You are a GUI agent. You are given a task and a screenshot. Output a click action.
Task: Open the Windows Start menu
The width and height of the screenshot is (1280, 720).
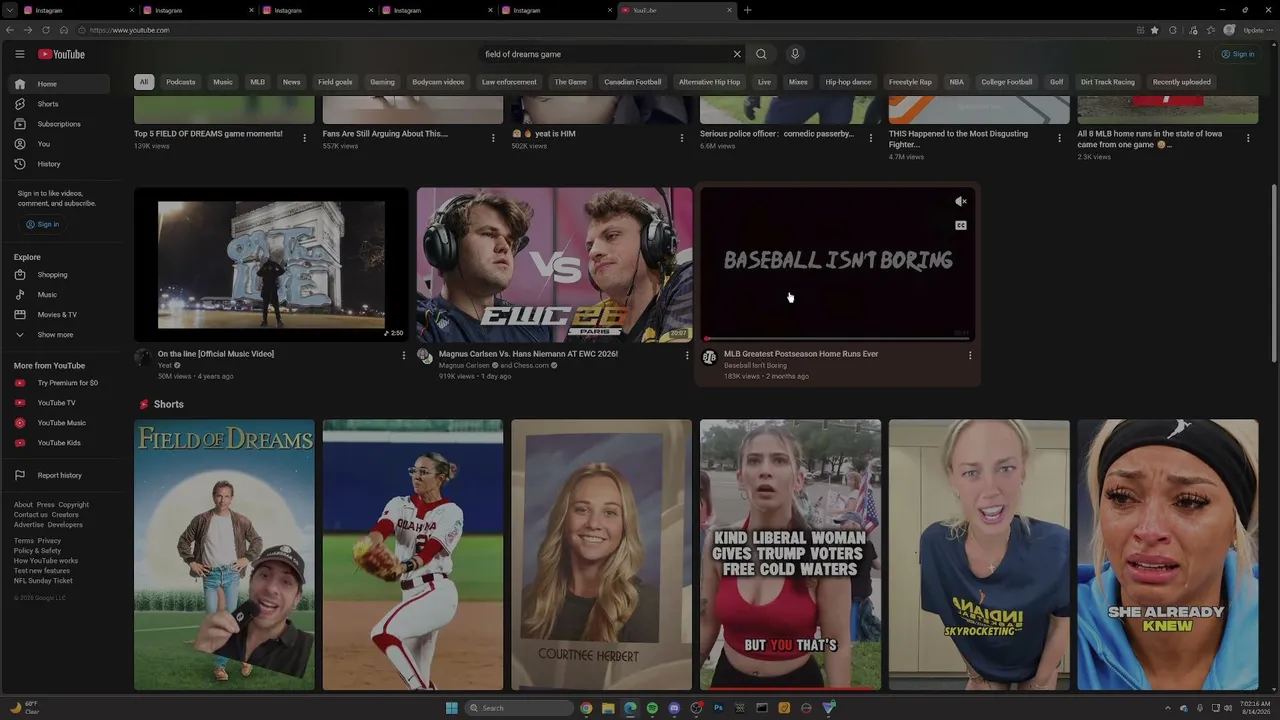pyautogui.click(x=452, y=708)
